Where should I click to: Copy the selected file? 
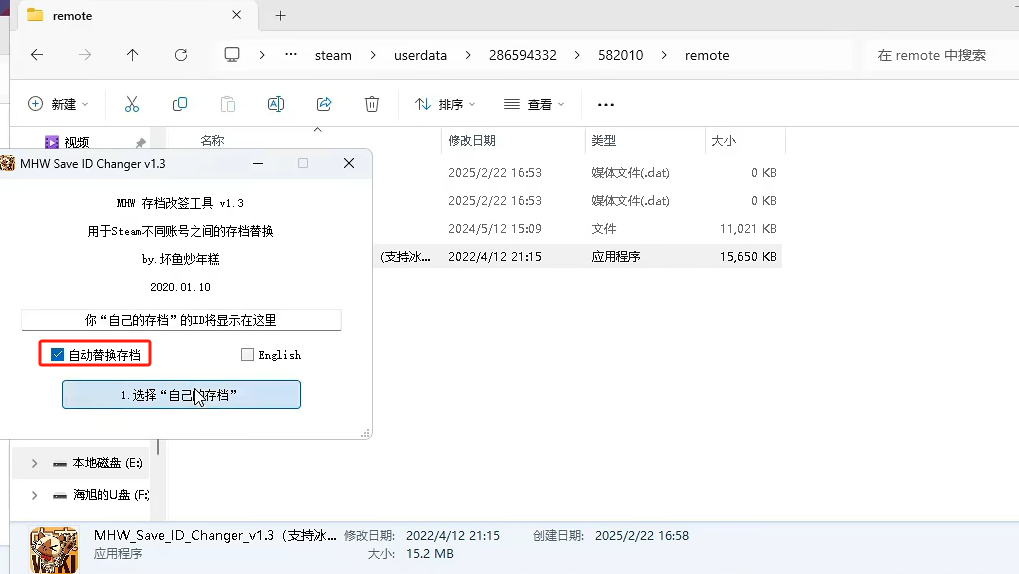tap(180, 104)
